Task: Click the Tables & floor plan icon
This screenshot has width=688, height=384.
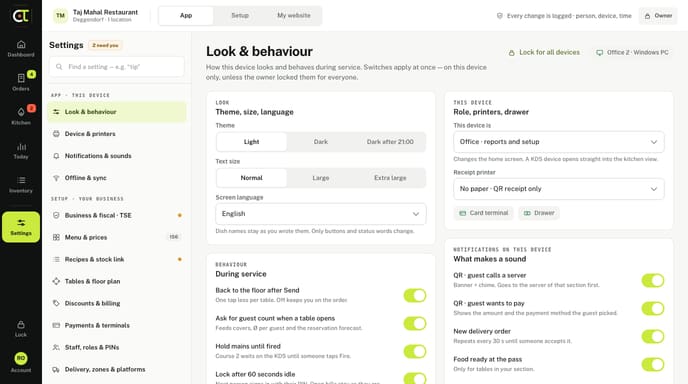Action: point(56,281)
